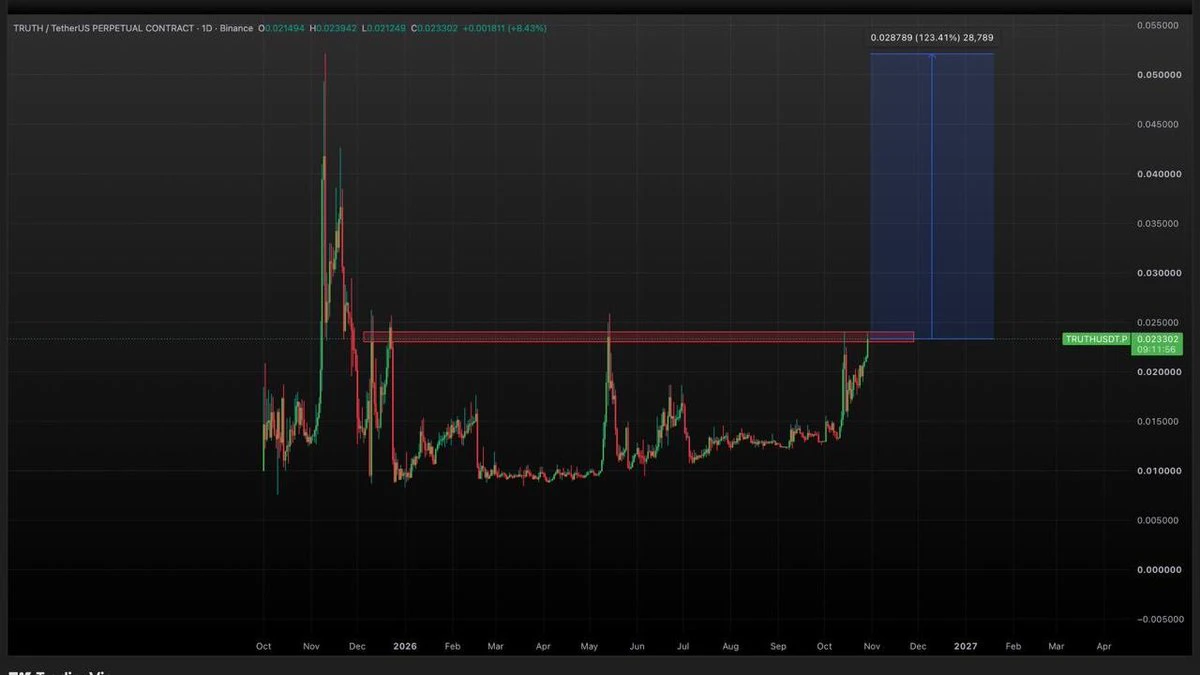Select the high value 0.023942

coord(339,28)
